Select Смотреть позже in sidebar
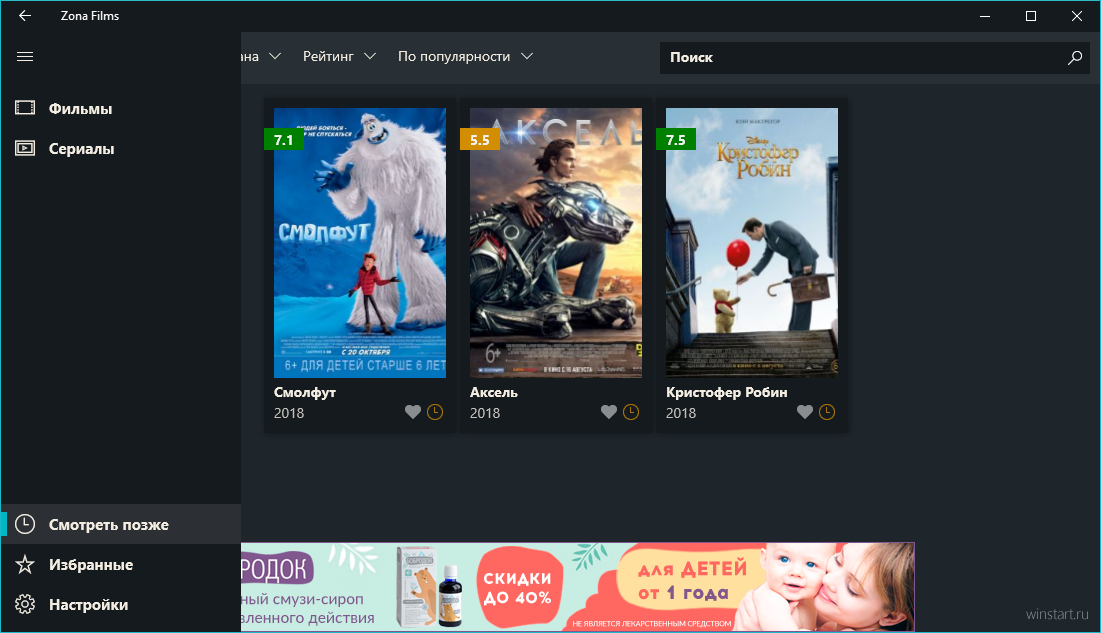Screen dimensions: 1101x633 [121, 524]
